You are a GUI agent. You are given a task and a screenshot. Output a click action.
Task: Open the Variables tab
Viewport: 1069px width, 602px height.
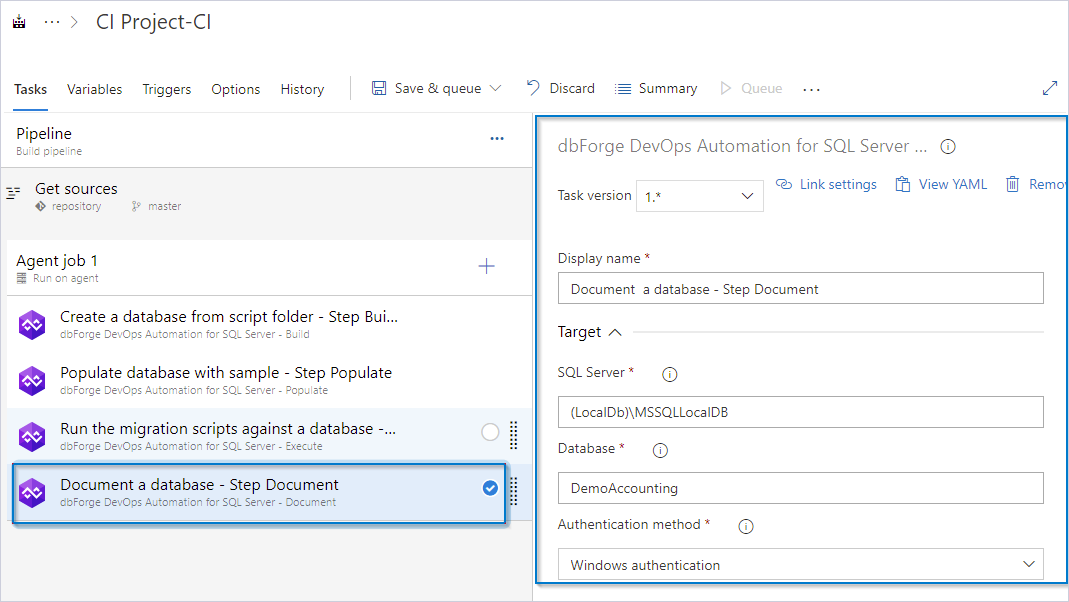click(x=94, y=89)
